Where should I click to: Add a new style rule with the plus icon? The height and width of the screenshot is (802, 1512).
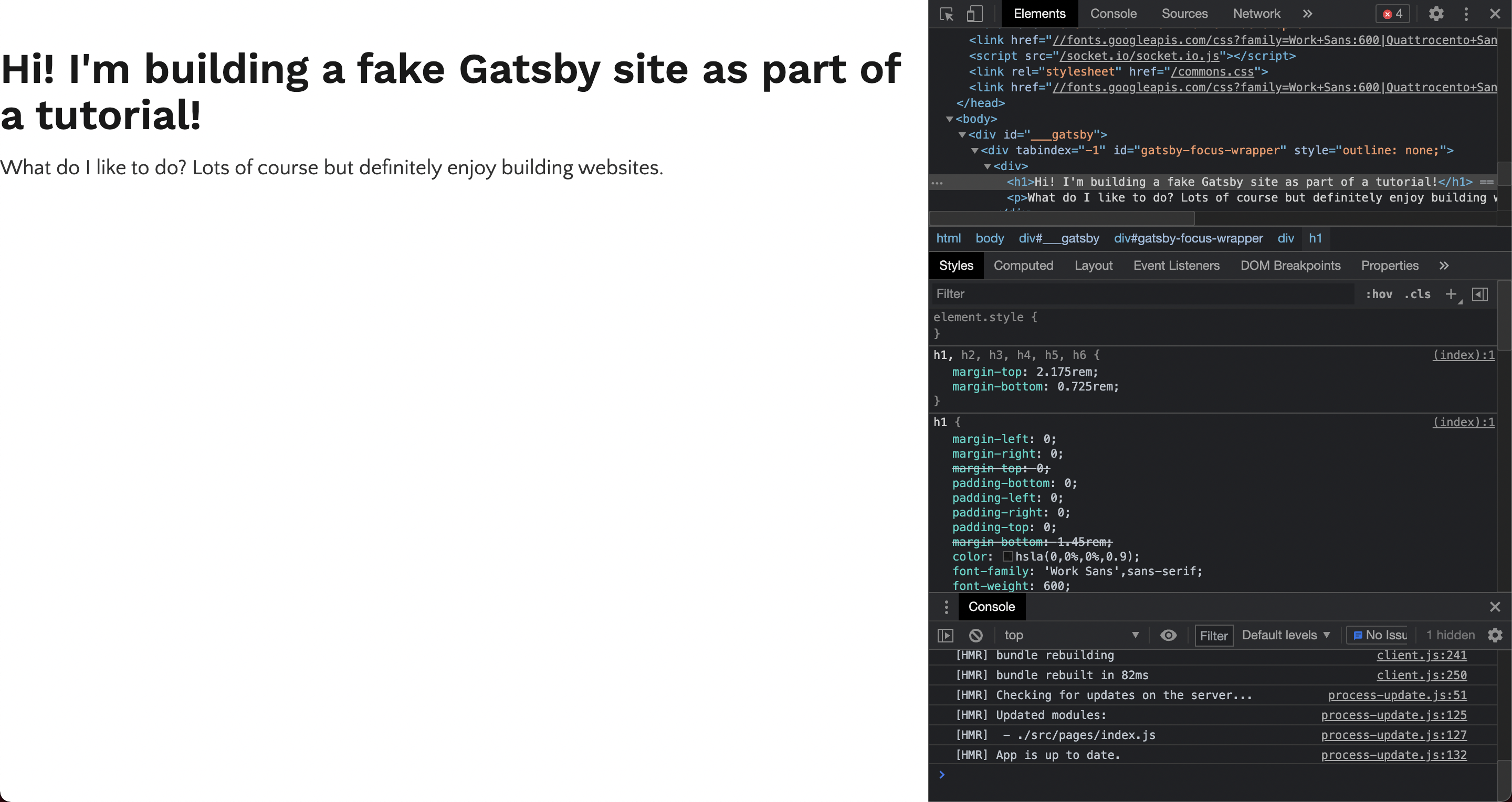1452,293
